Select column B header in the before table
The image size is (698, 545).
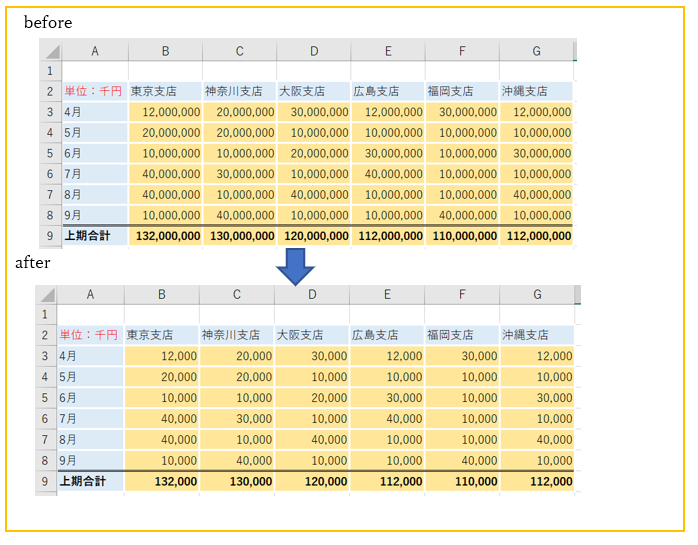click(165, 51)
